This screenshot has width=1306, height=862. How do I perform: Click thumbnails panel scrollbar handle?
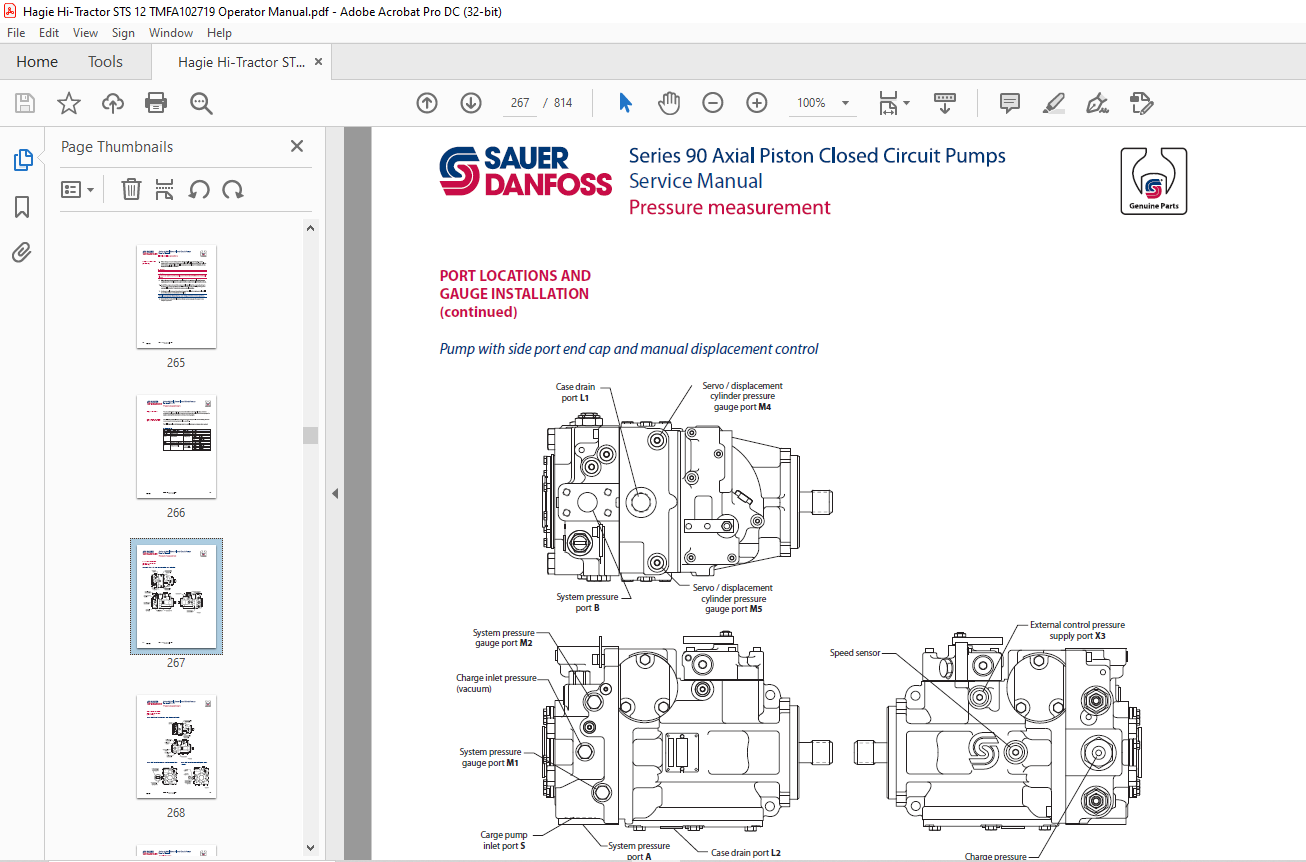(x=310, y=435)
